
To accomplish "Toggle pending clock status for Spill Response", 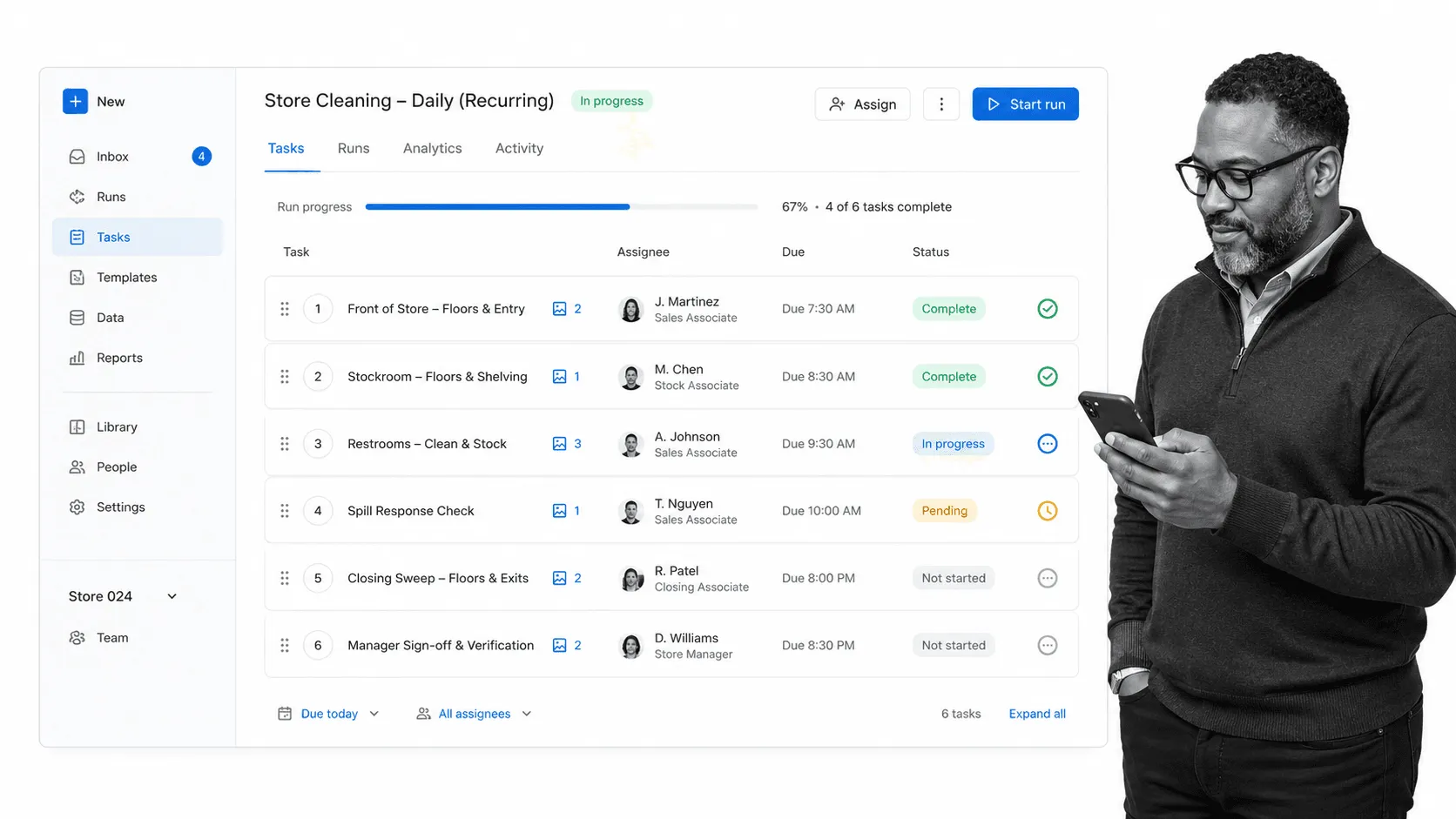I will (x=1048, y=511).
